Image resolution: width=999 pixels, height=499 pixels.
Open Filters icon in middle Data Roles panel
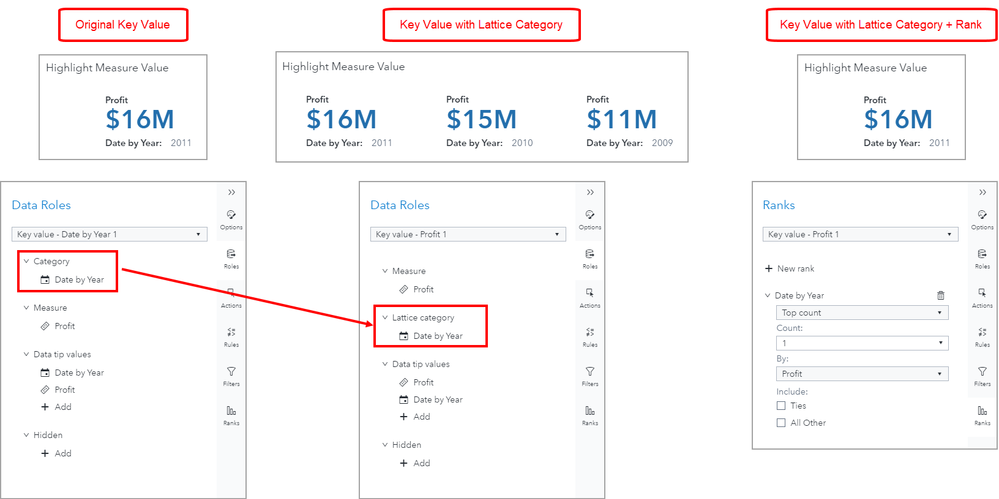point(590,375)
